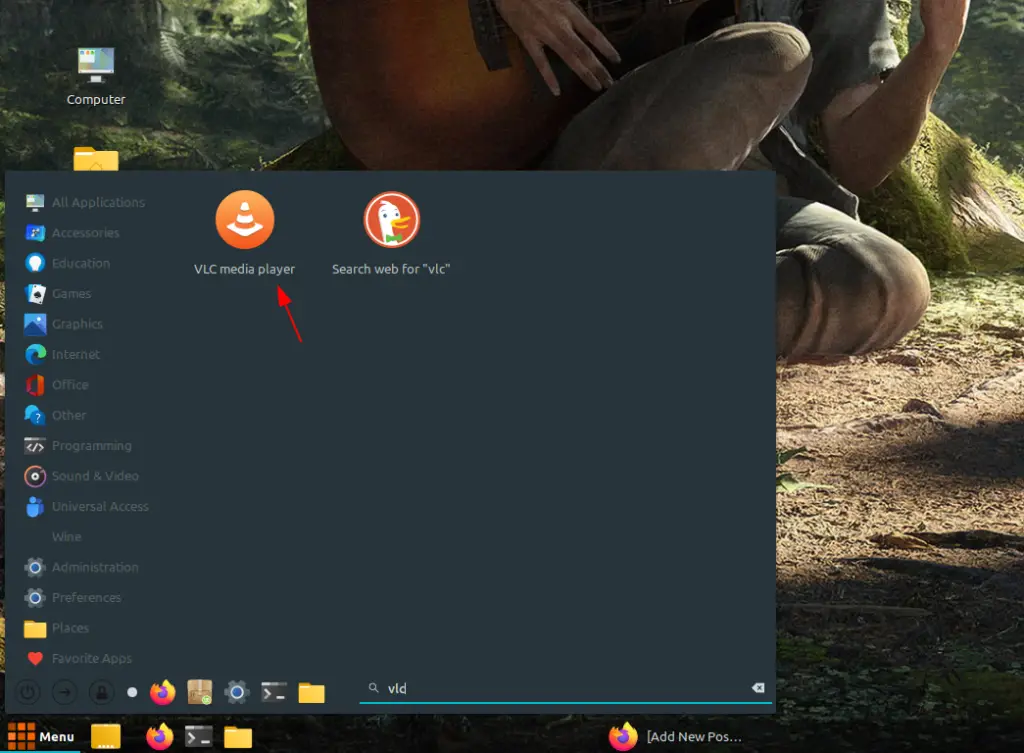Click the Menu button on the panel
This screenshot has width=1024, height=753.
[41, 737]
